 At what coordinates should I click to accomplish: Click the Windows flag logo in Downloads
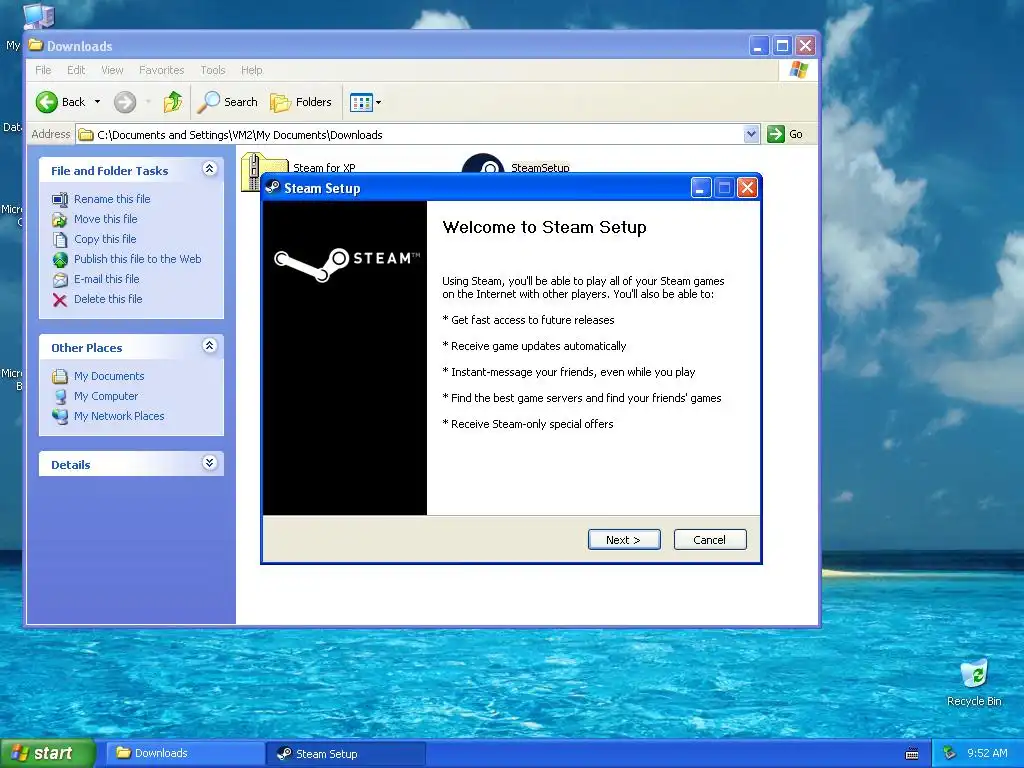point(798,70)
